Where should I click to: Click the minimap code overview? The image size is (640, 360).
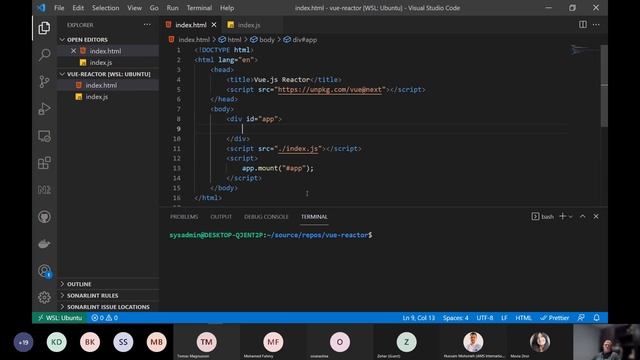585,50
